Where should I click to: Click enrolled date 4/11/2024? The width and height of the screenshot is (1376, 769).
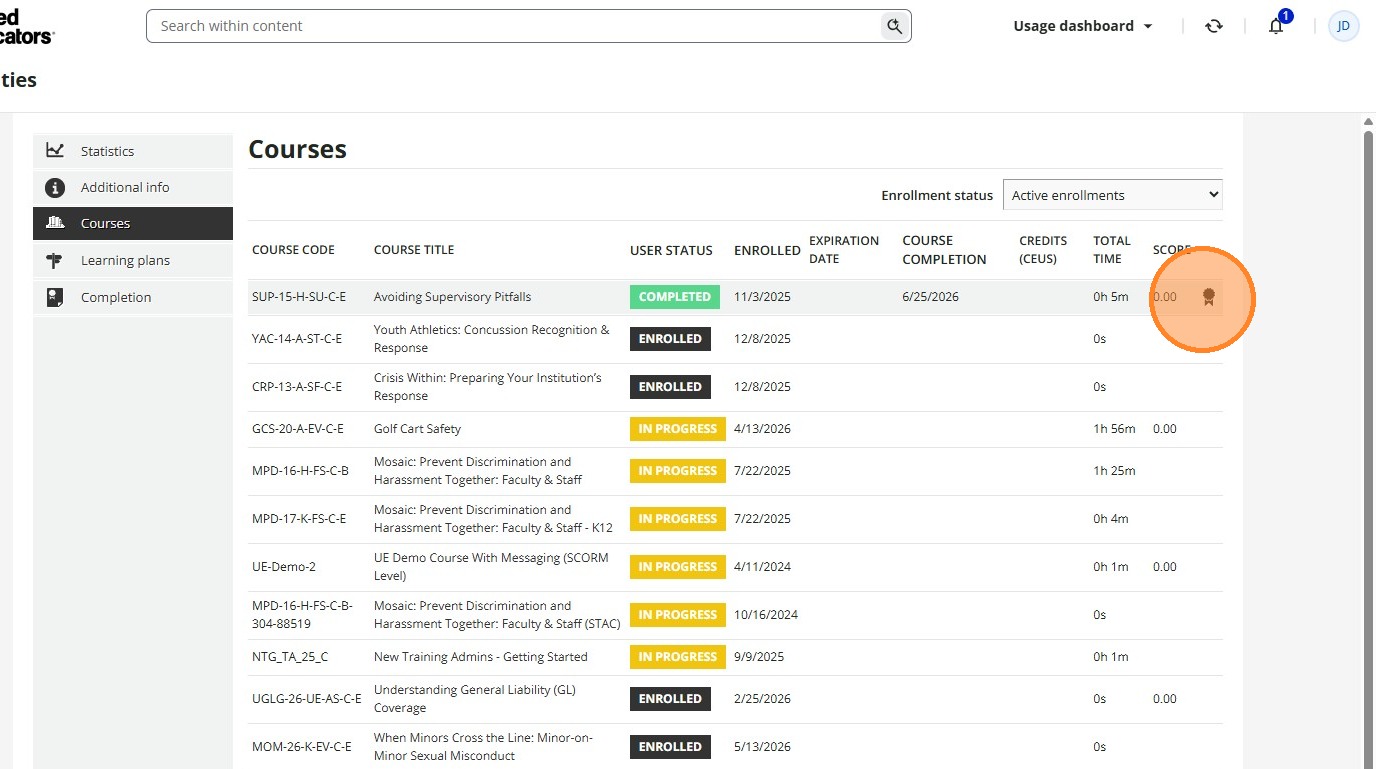[762, 567]
